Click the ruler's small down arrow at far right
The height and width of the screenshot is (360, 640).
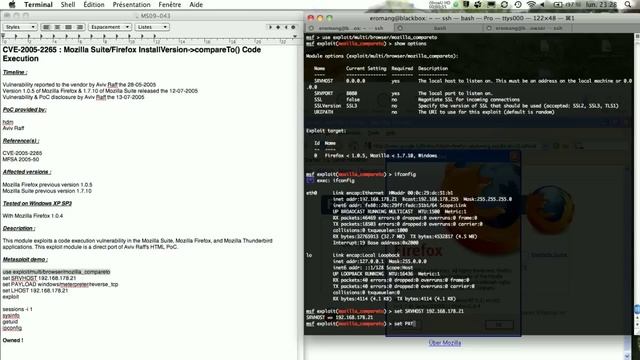point(295,36)
